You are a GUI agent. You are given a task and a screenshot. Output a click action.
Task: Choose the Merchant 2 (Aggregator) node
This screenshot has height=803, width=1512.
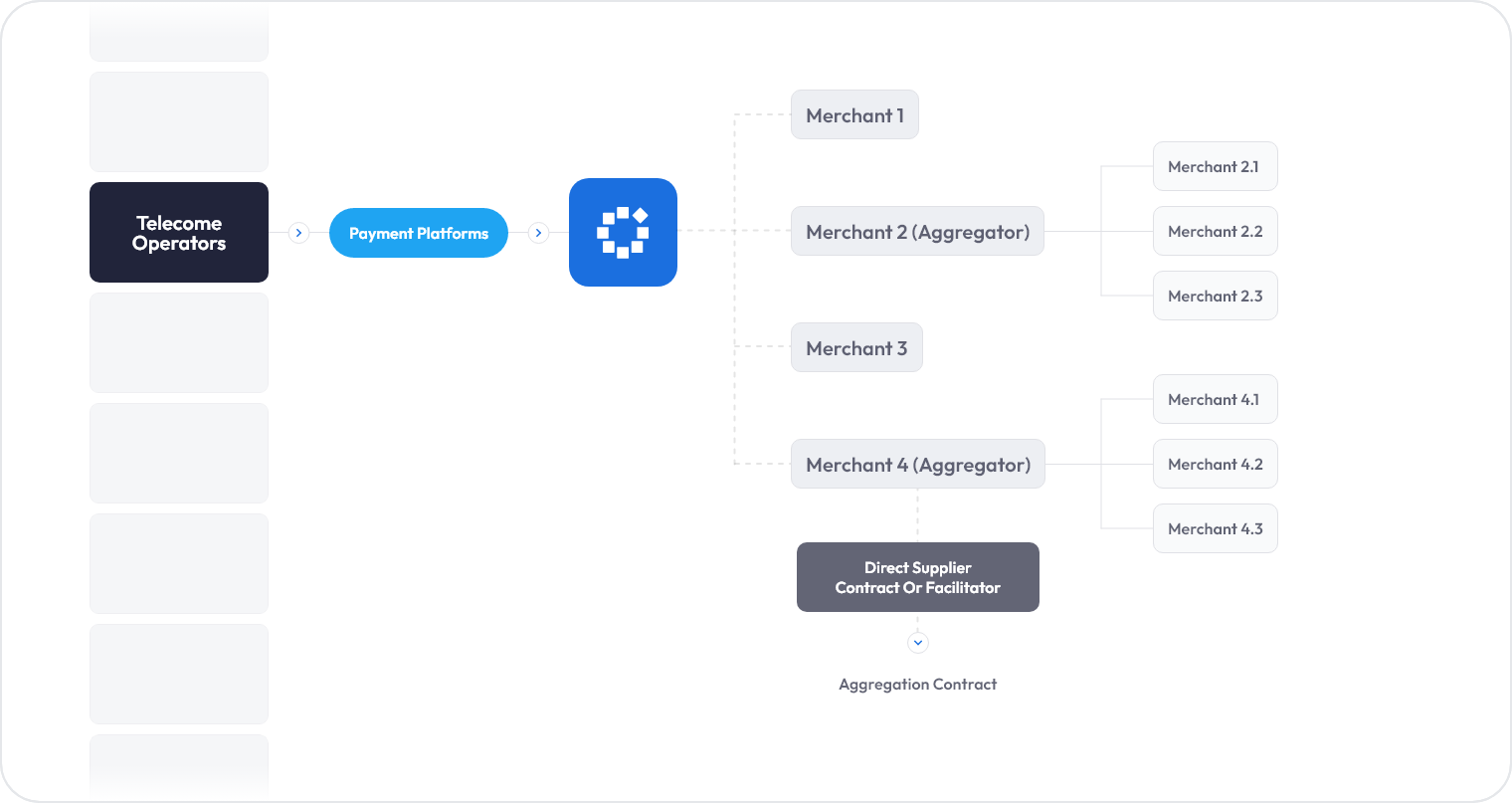pyautogui.click(x=917, y=232)
